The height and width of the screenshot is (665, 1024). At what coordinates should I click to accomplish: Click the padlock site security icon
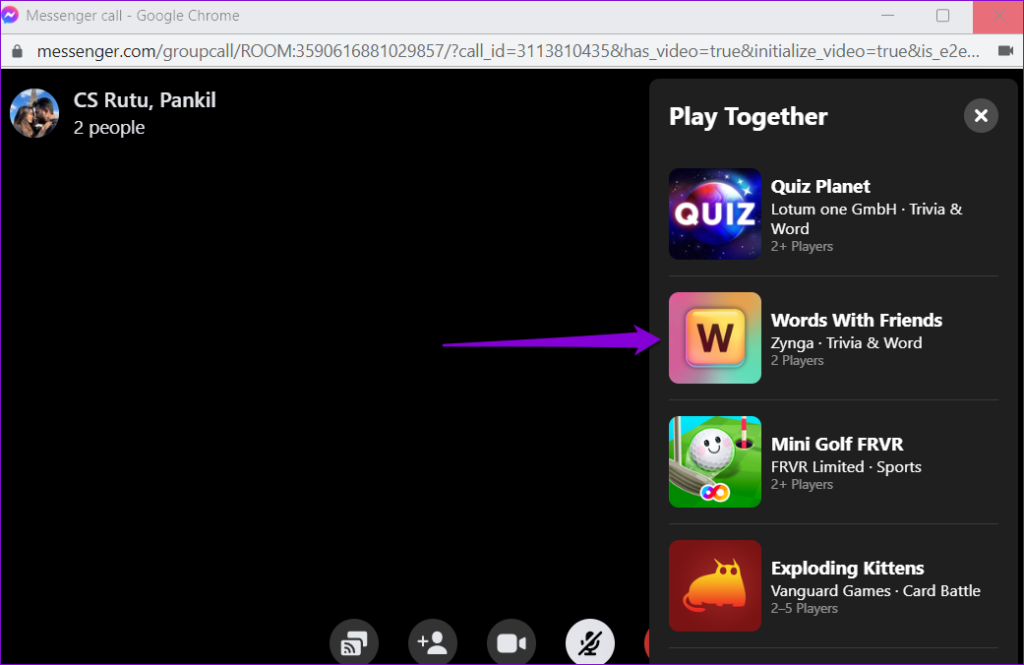tap(15, 50)
